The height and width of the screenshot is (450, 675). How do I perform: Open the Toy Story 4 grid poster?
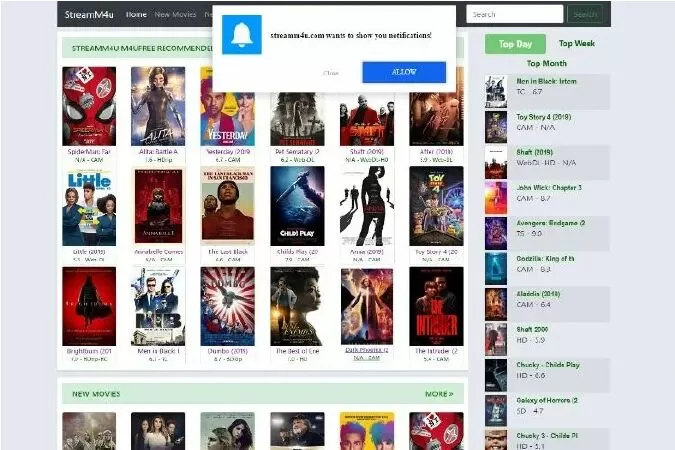[437, 206]
